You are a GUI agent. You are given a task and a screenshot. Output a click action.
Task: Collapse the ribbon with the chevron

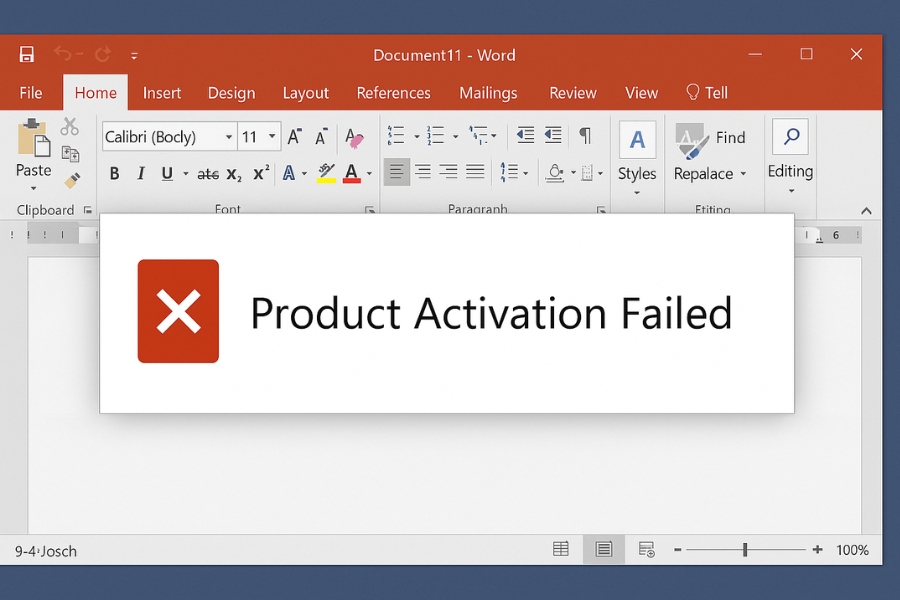pos(864,210)
